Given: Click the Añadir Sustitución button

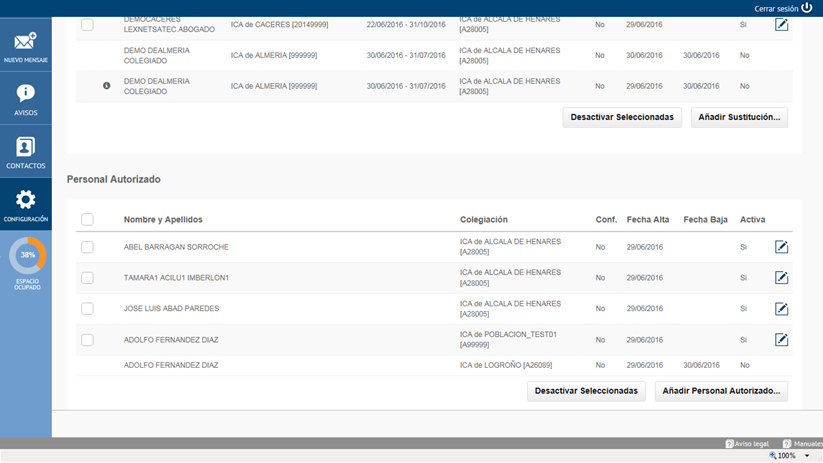Looking at the screenshot, I should pos(739,117).
